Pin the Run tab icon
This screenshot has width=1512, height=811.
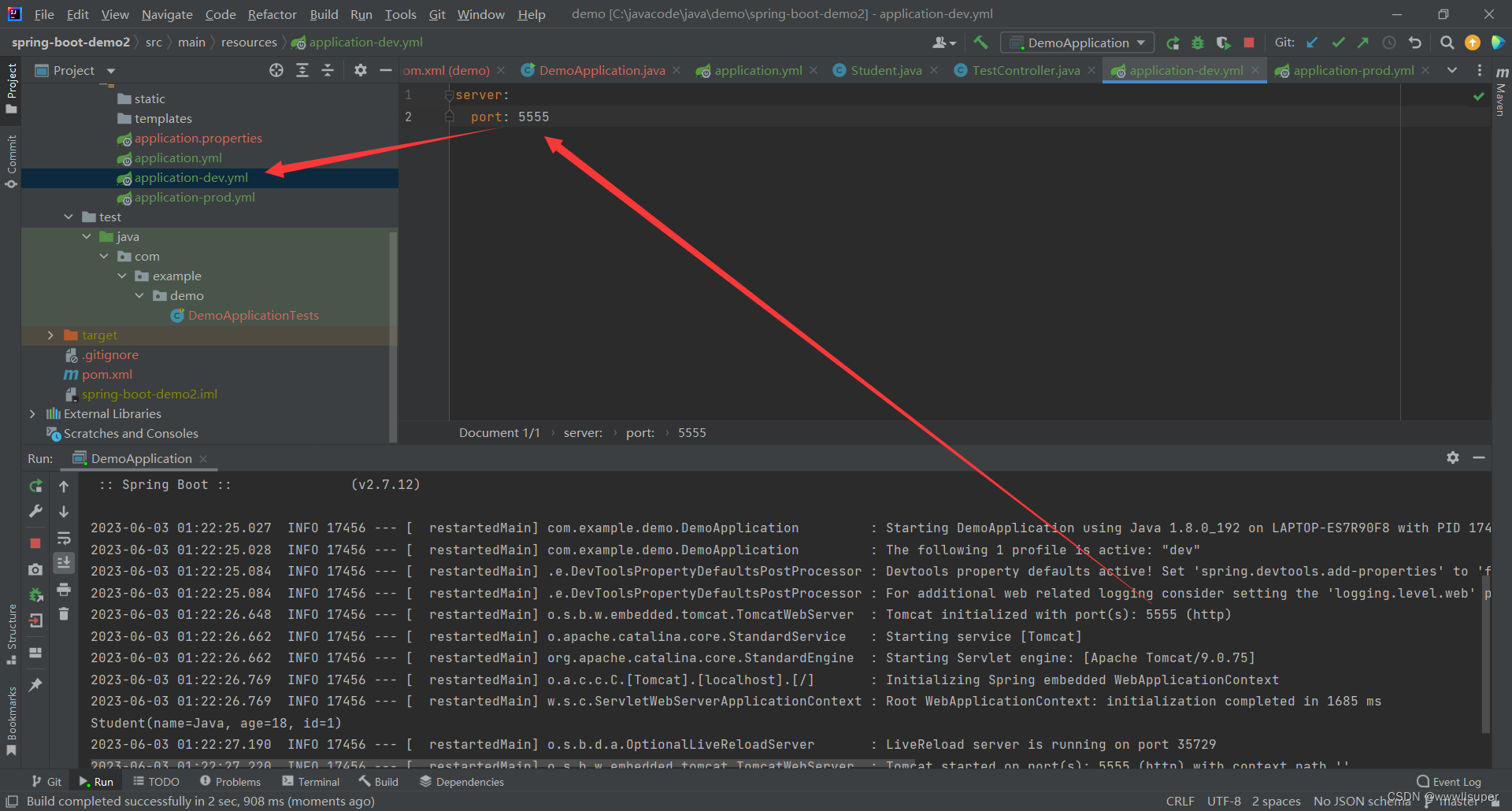pyautogui.click(x=35, y=685)
